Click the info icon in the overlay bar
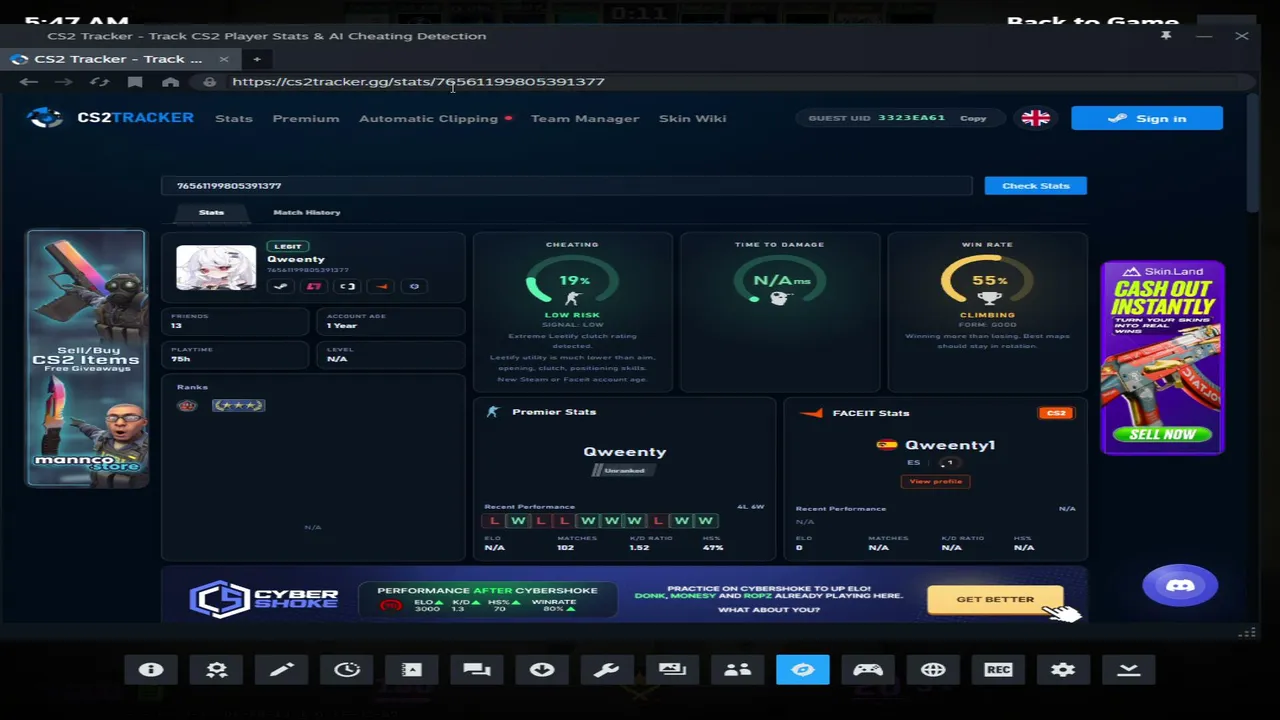This screenshot has width=1280, height=720. [x=151, y=670]
